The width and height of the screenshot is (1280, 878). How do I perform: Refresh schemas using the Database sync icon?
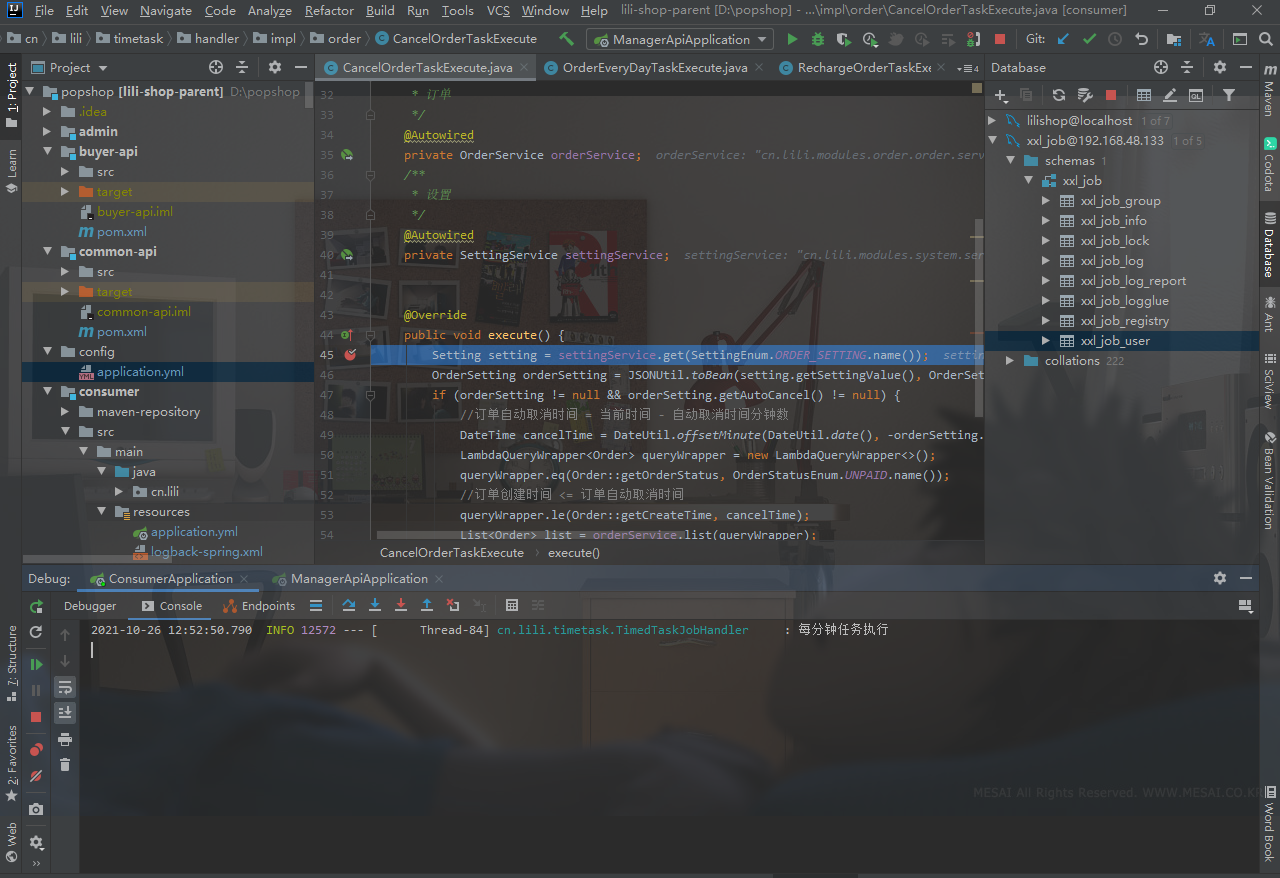pos(1058,94)
